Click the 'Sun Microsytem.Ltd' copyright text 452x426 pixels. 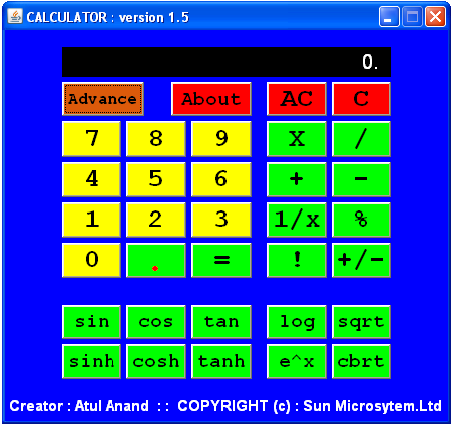[372, 406]
